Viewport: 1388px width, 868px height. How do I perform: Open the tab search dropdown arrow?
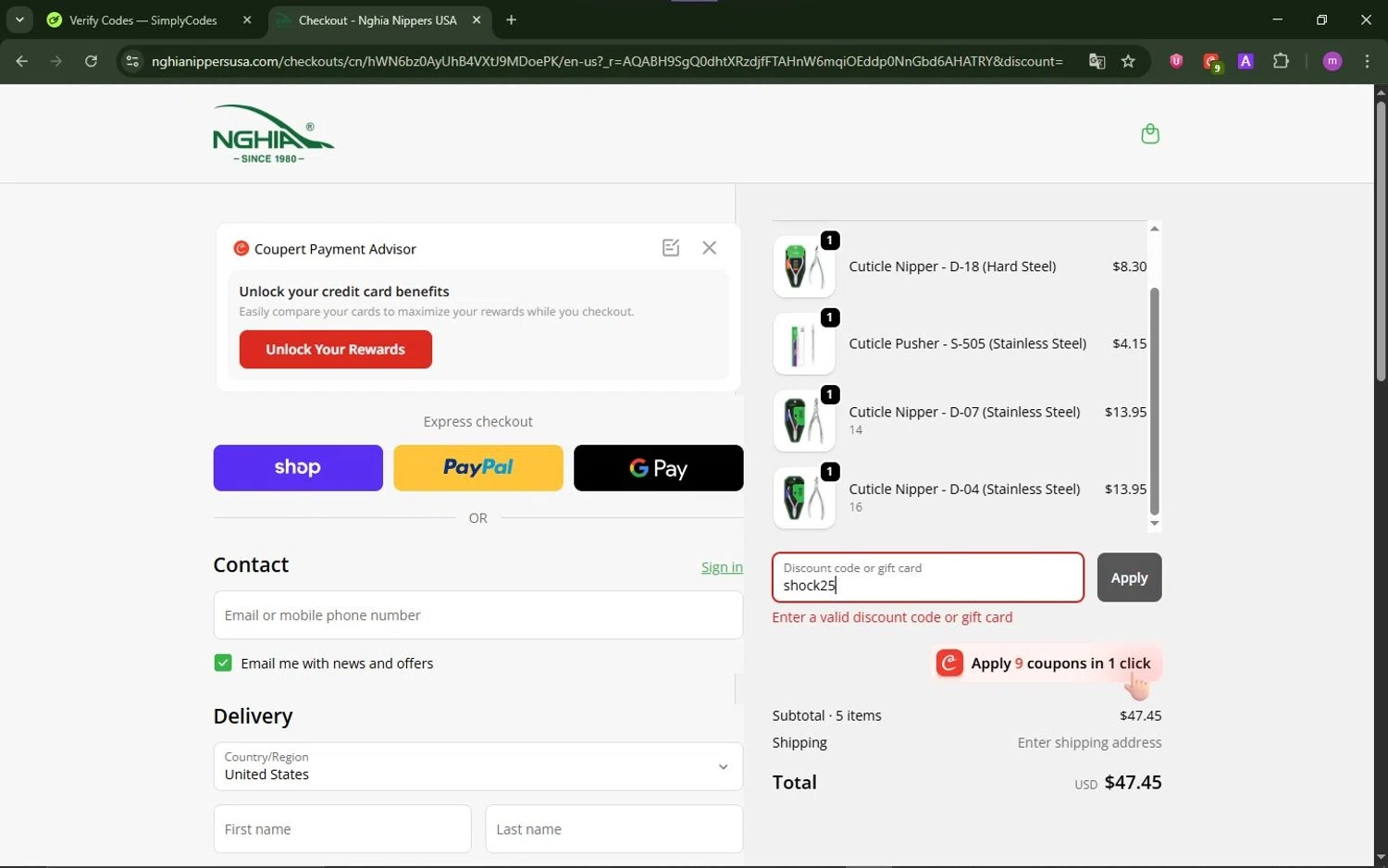[19, 19]
